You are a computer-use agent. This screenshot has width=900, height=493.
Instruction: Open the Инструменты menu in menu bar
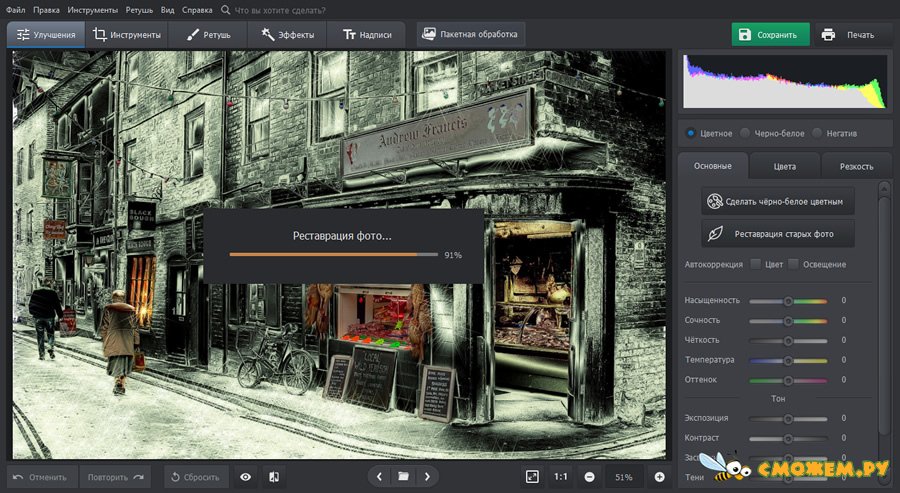point(92,10)
